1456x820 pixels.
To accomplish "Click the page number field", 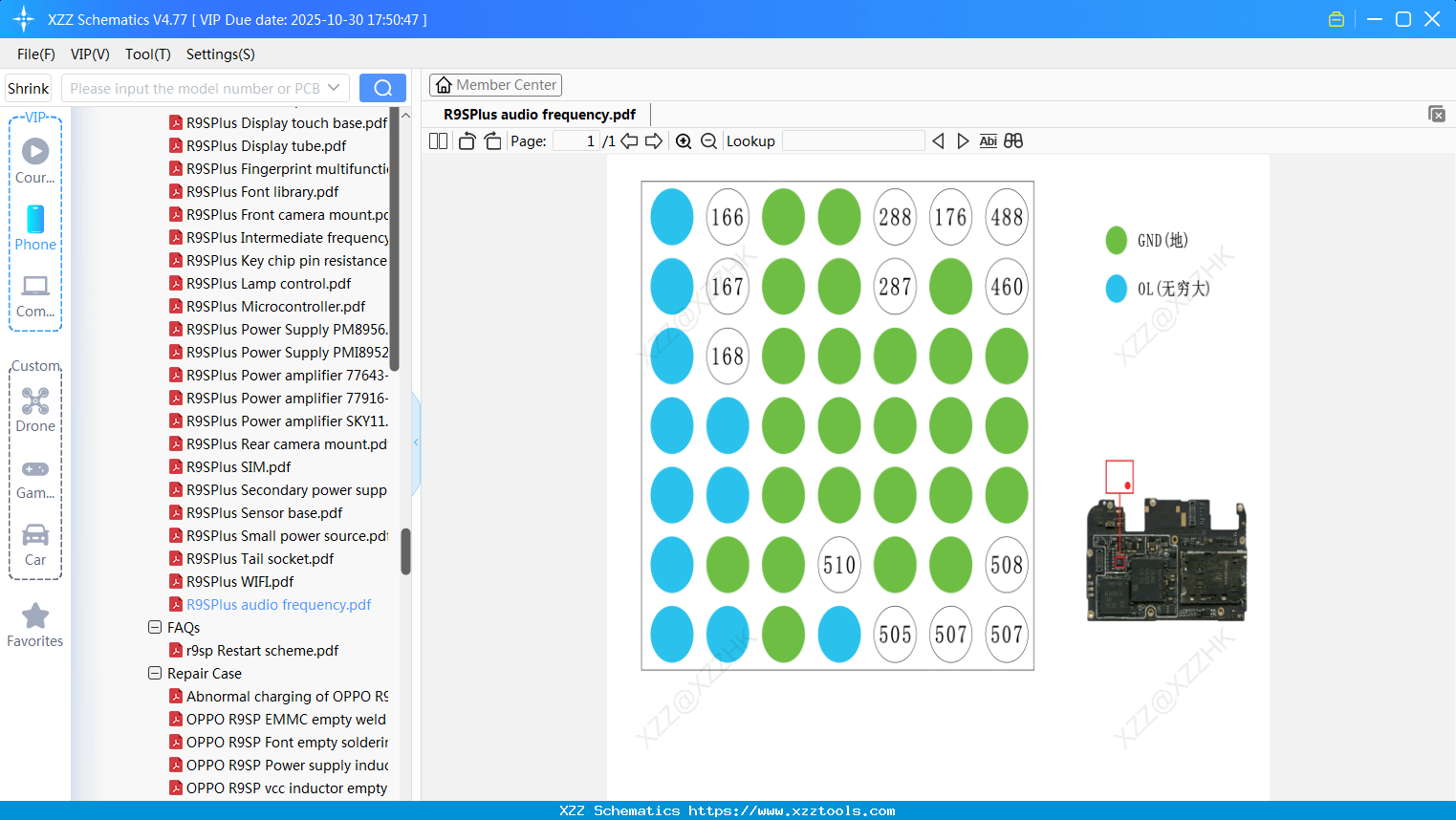I will pos(576,141).
